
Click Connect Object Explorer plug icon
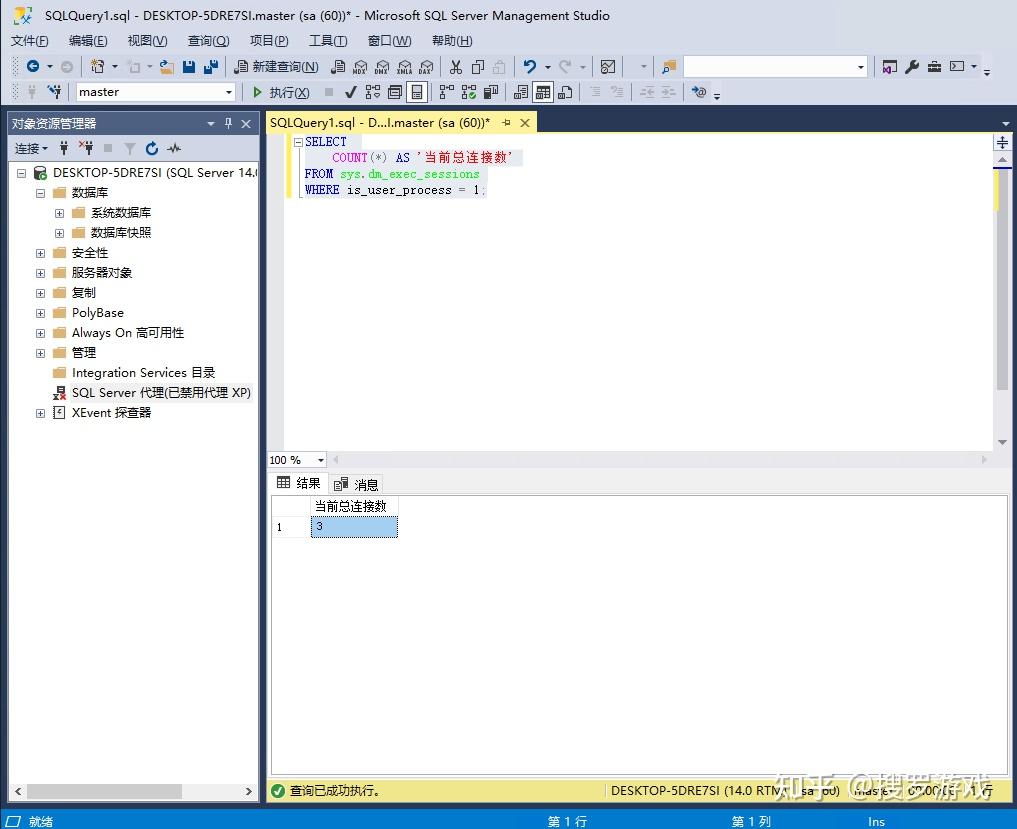point(64,149)
